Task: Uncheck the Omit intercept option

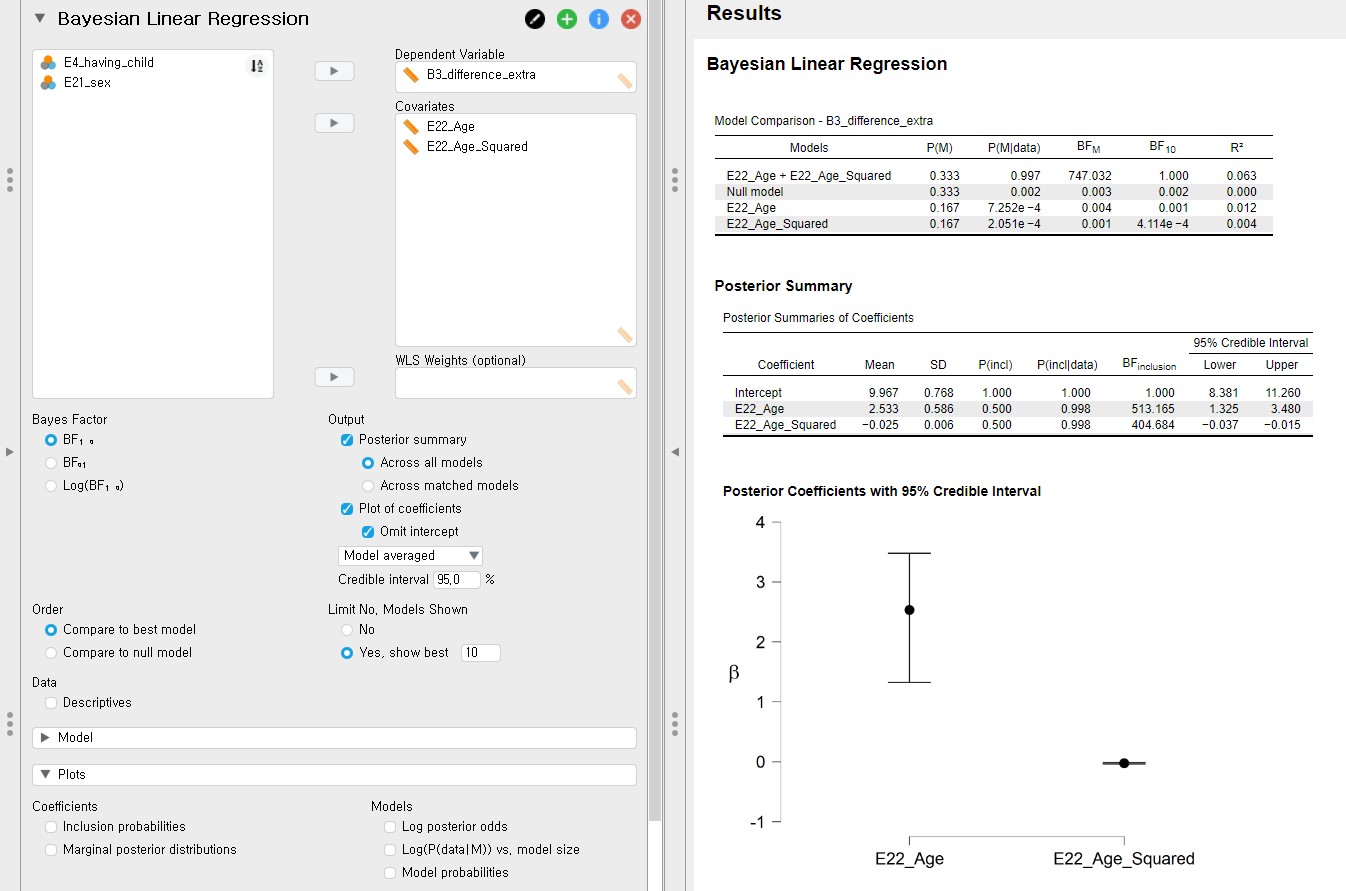Action: point(368,532)
